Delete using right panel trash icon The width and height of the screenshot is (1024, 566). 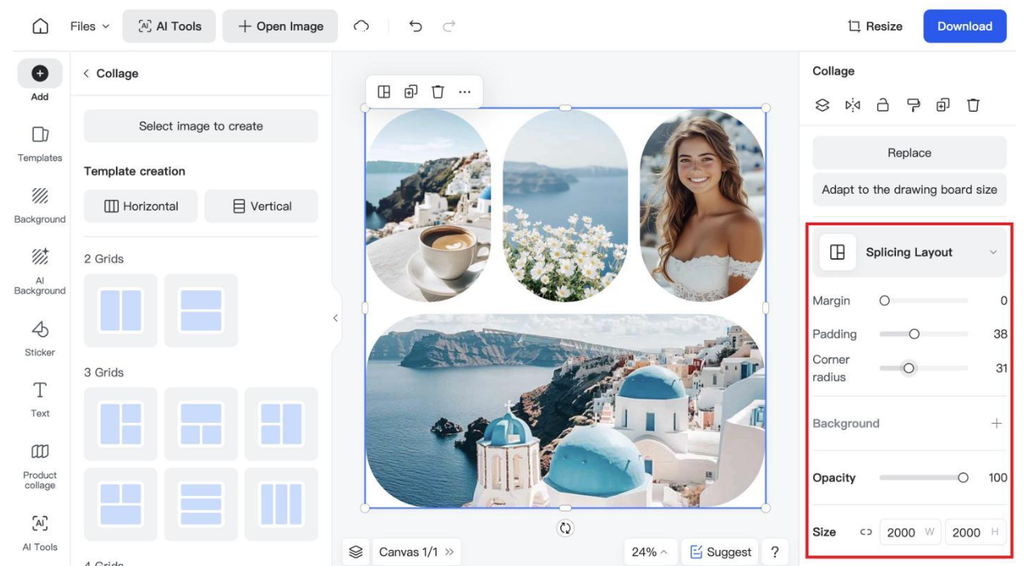(973, 105)
